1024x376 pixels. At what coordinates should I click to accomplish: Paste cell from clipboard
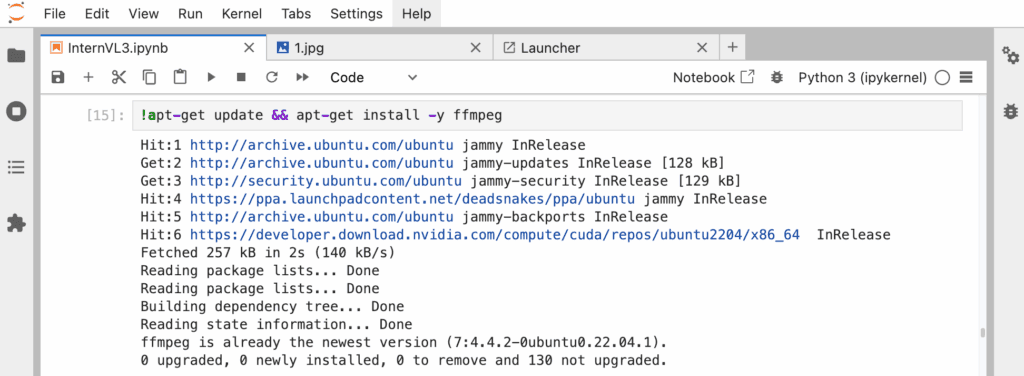point(180,78)
